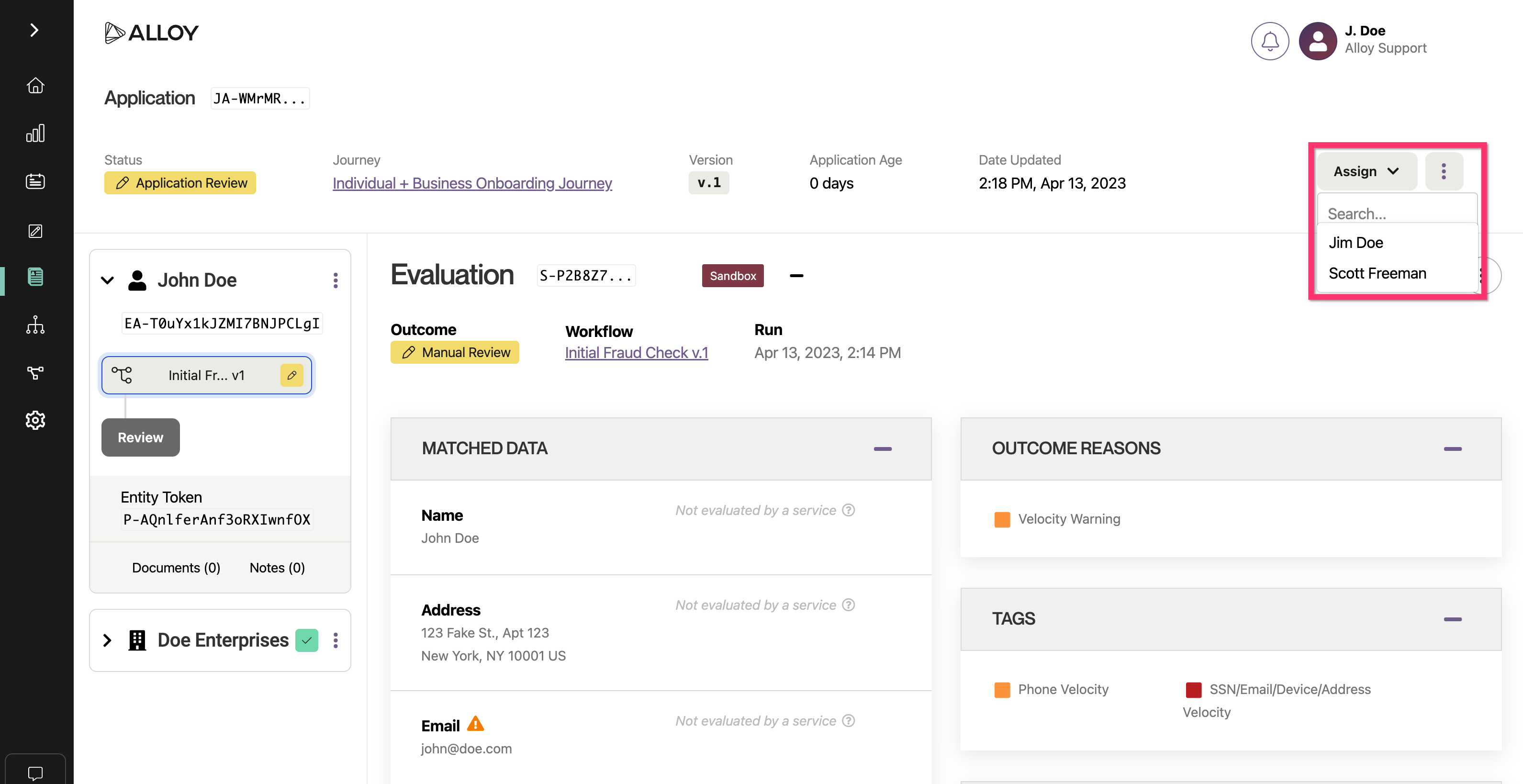Screen dimensions: 1523x784
Task: Click the help icon in the Address row
Action: 849,605
